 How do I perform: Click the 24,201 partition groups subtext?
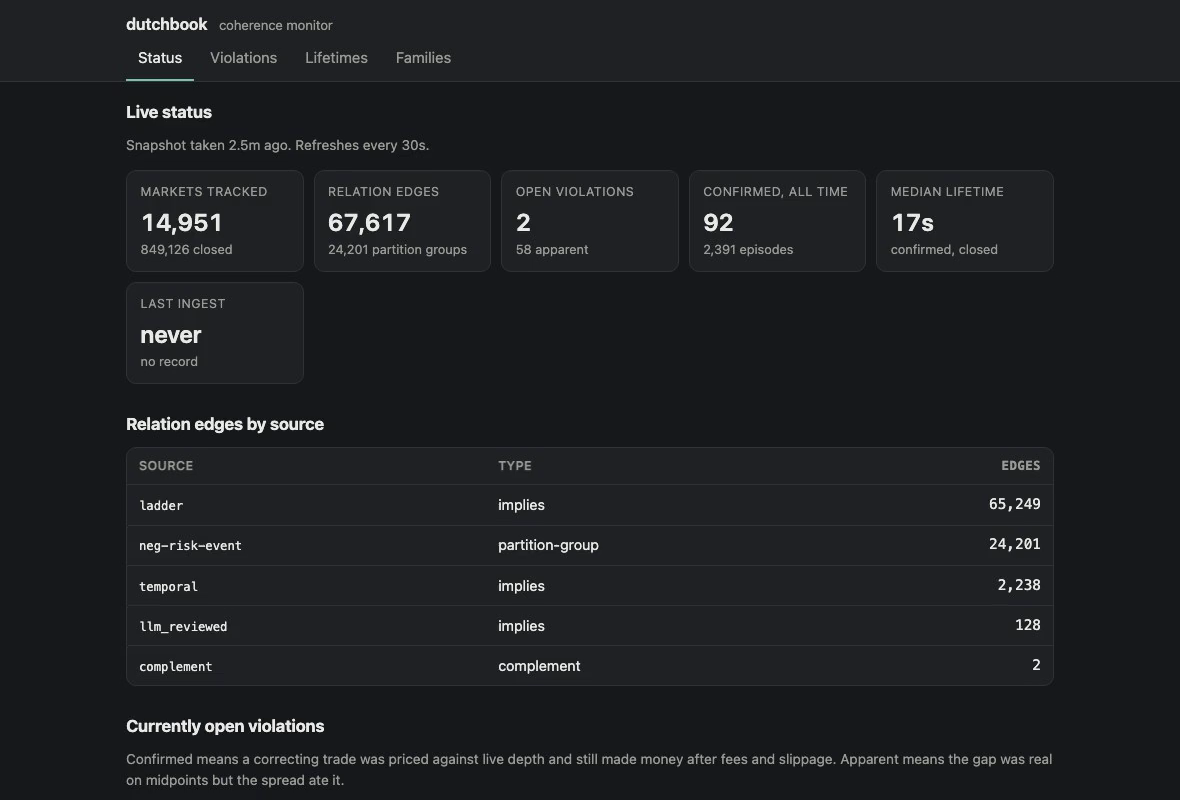click(x=397, y=249)
